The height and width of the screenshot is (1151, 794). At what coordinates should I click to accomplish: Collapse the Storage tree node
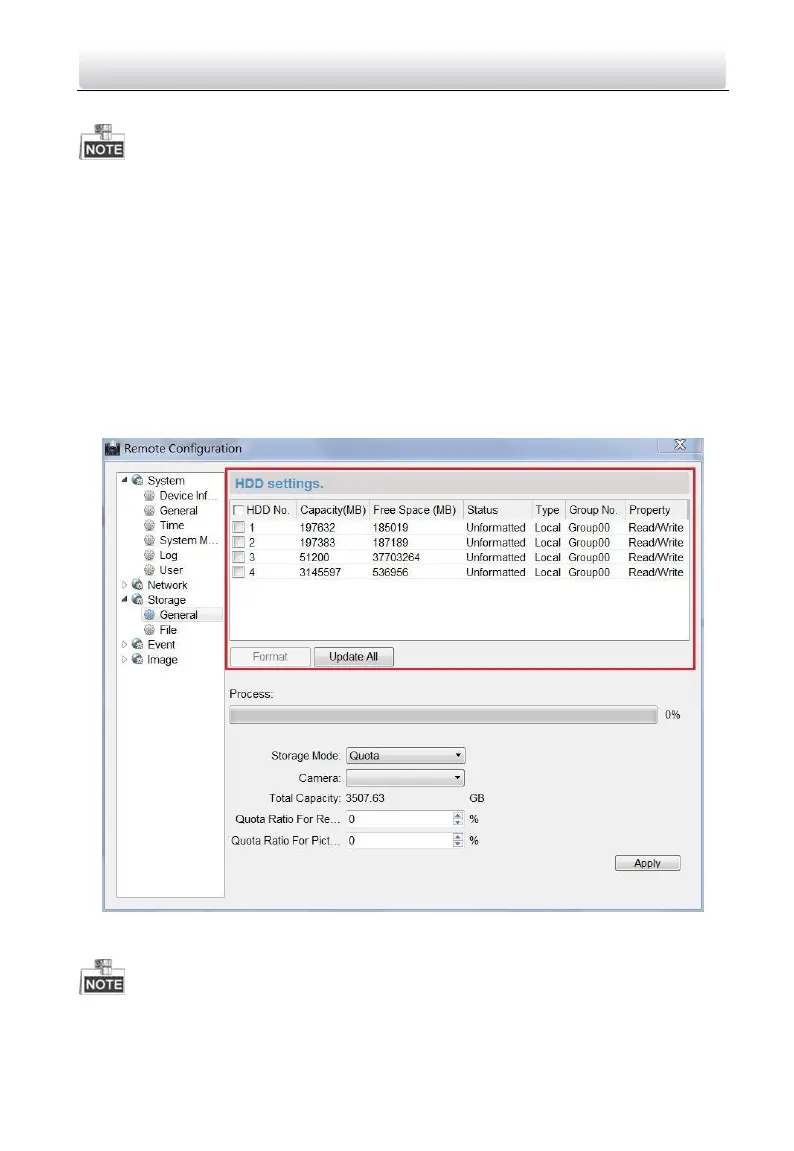(124, 600)
